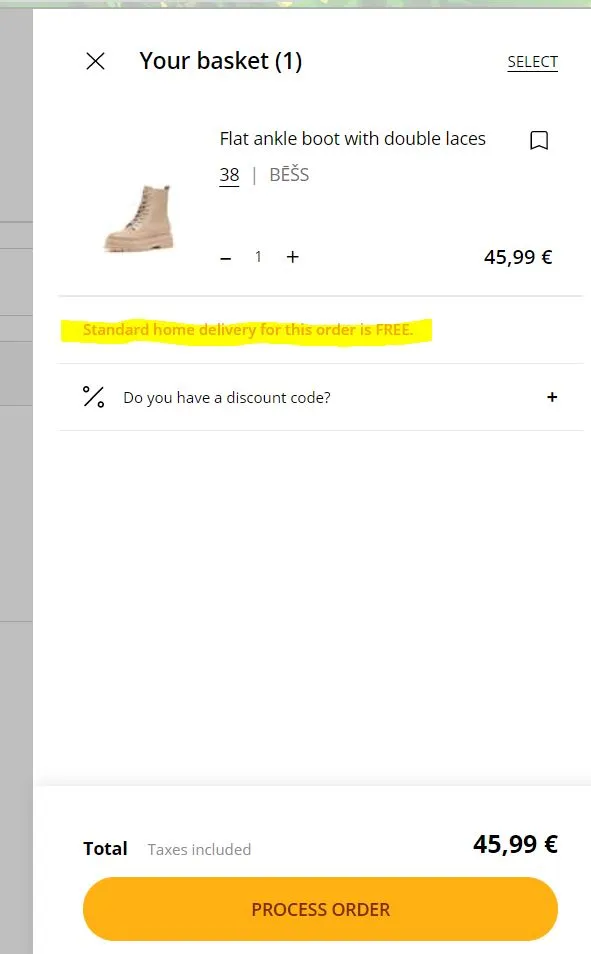This screenshot has height=954, width=591.
Task: Click the bold total amount 45,99 €
Action: (x=516, y=844)
